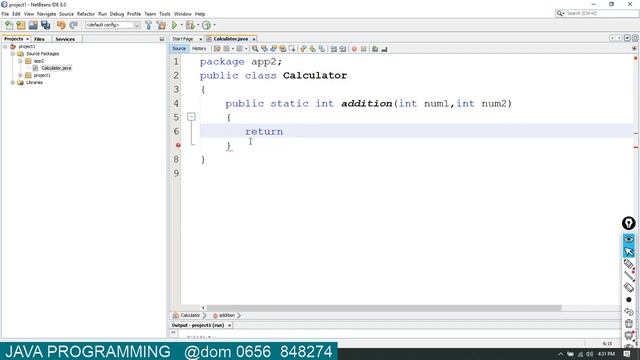Image resolution: width=640 pixels, height=360 pixels.
Task: Select the eraser annotation tool
Action: pos(629,287)
